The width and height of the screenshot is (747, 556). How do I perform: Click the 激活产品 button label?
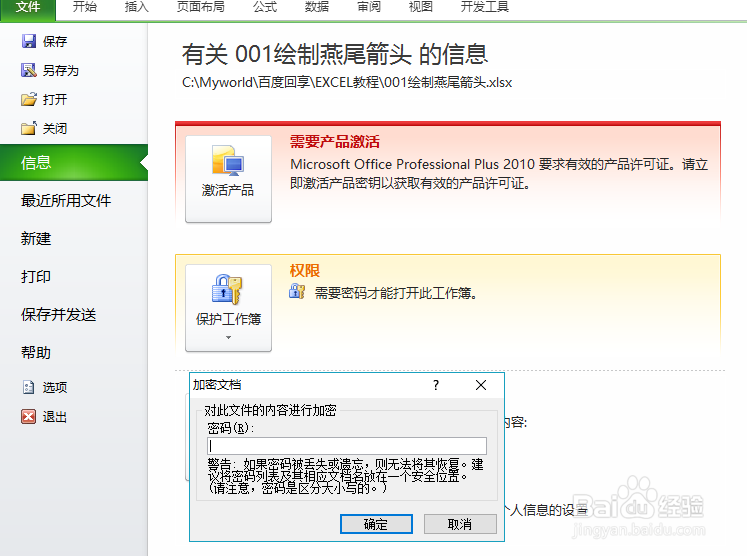tap(228, 190)
